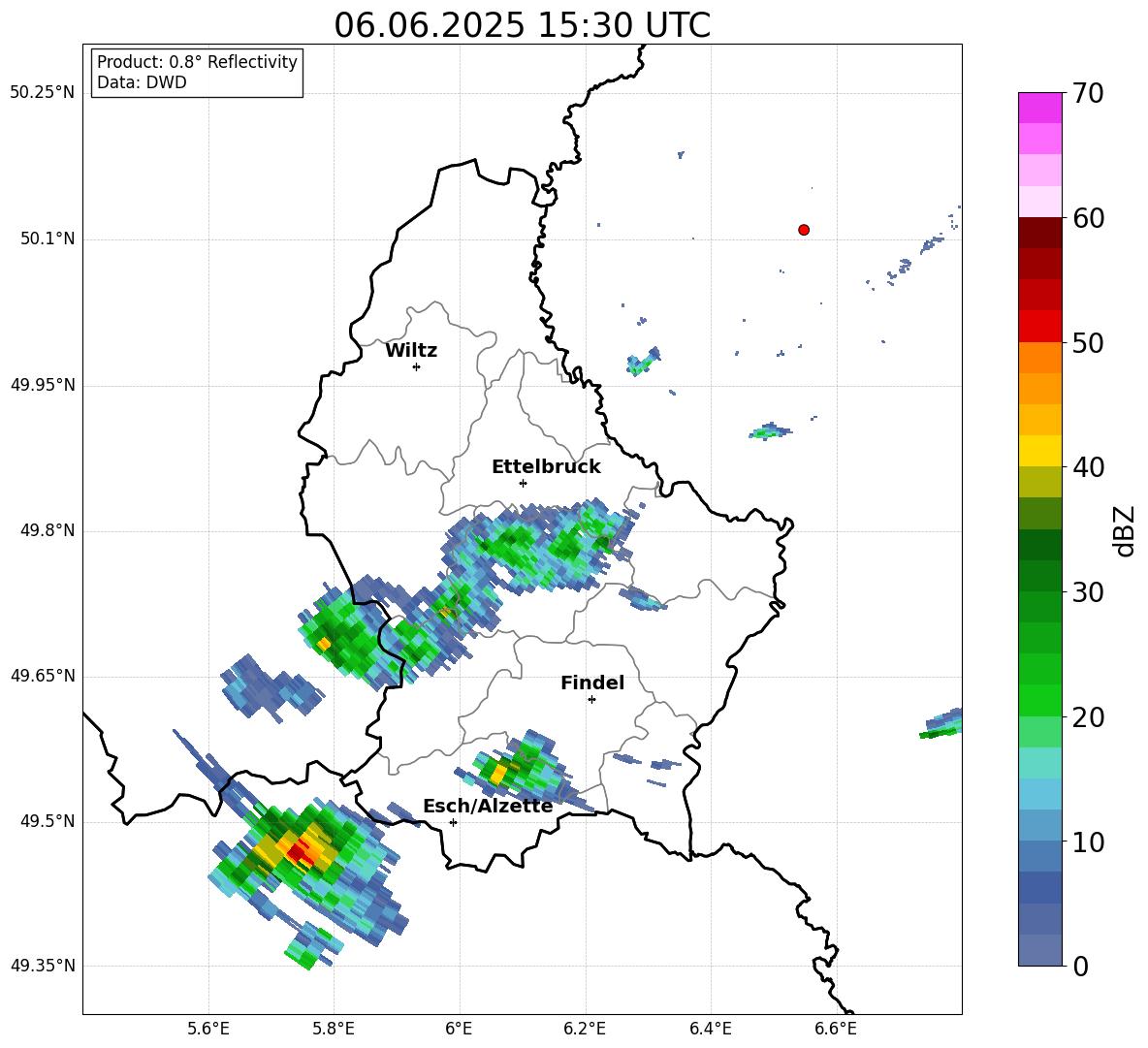
Task: Click the Wiltz city label
Action: tap(411, 351)
